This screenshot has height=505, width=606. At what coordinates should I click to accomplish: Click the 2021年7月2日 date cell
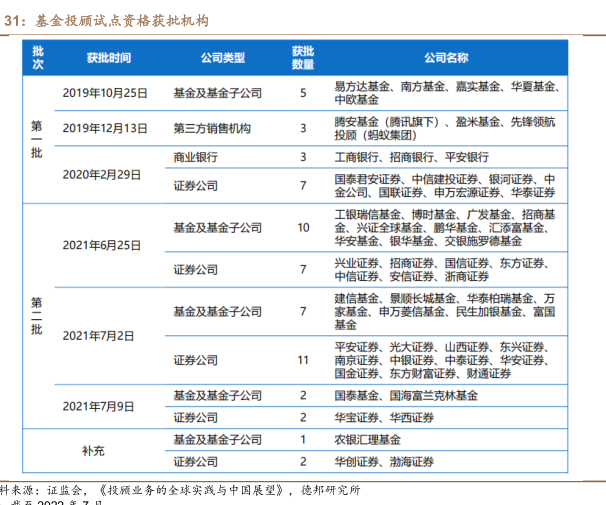click(104, 334)
